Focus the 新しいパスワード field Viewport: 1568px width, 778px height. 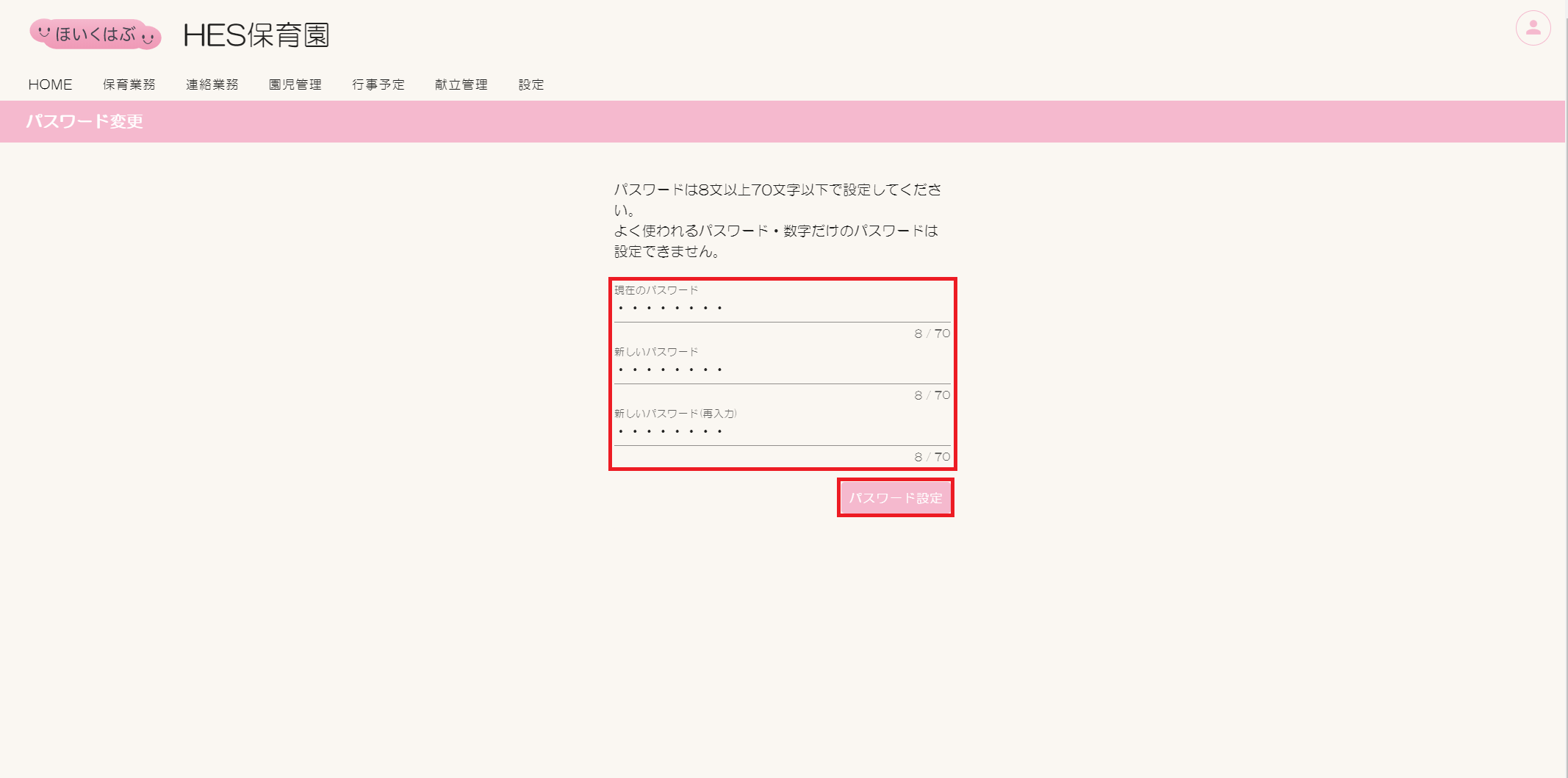[x=782, y=370]
